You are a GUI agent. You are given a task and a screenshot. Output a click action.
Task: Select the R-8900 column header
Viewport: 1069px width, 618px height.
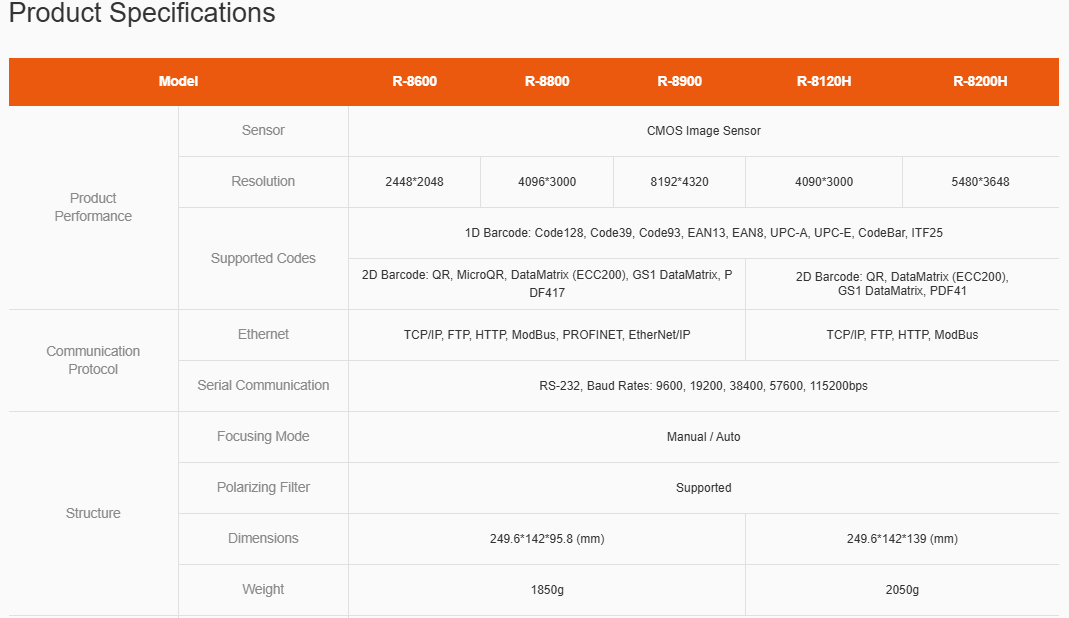[x=679, y=81]
